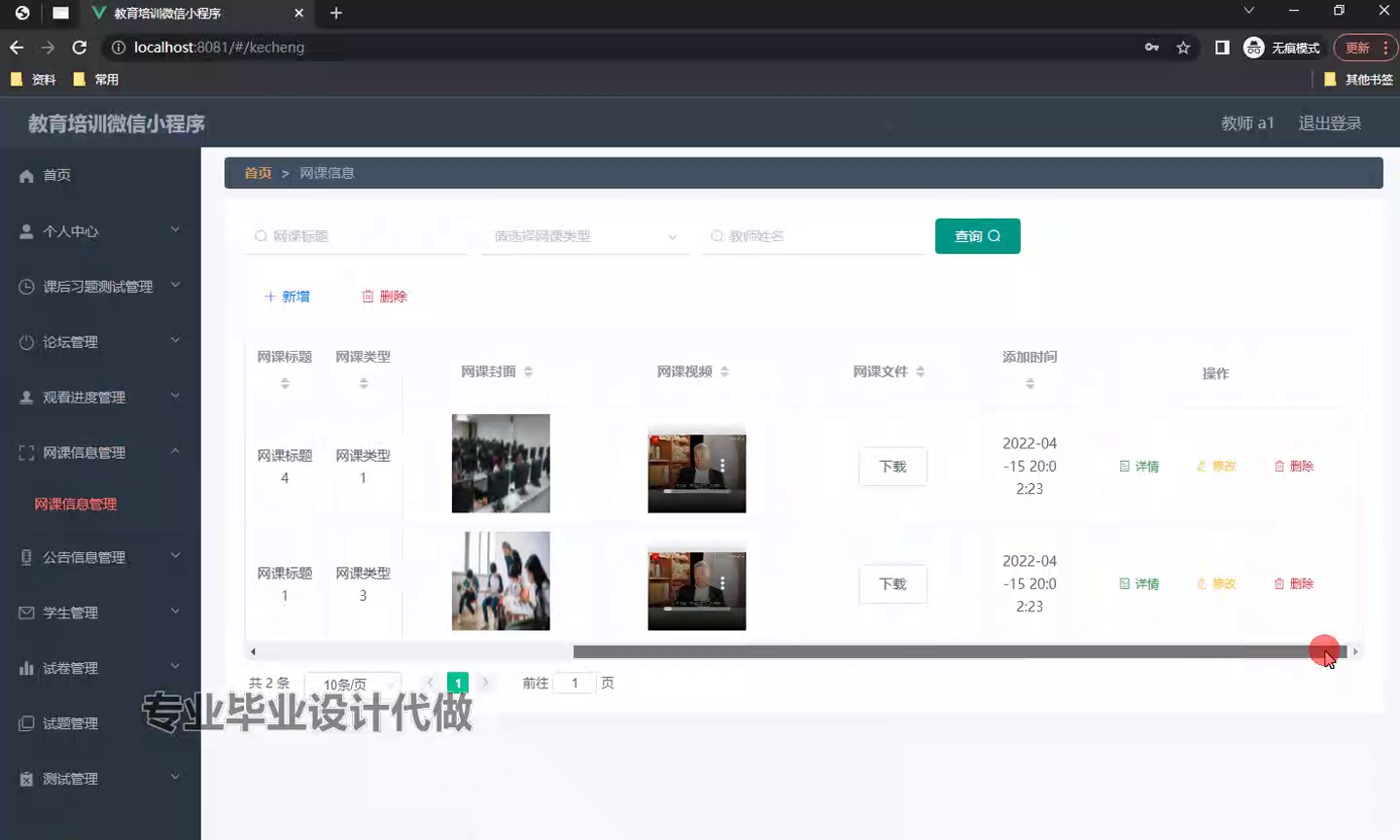Image resolution: width=1400 pixels, height=840 pixels.
Task: Open 详情 for 网课标题1 row
Action: (x=1139, y=584)
